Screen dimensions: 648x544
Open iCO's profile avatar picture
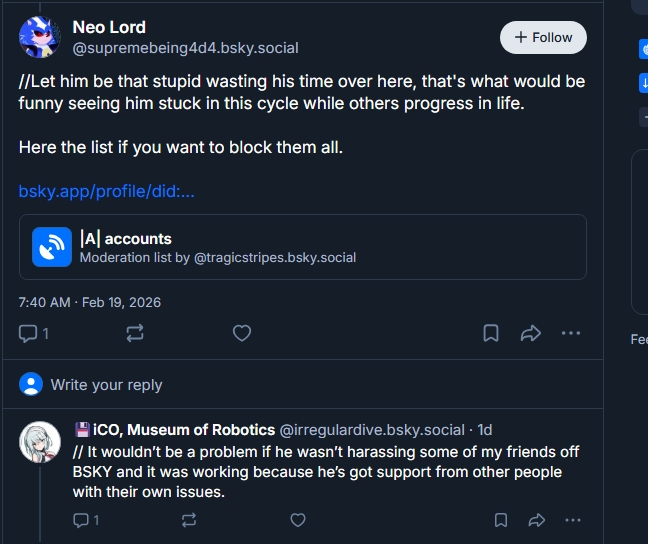coord(40,441)
